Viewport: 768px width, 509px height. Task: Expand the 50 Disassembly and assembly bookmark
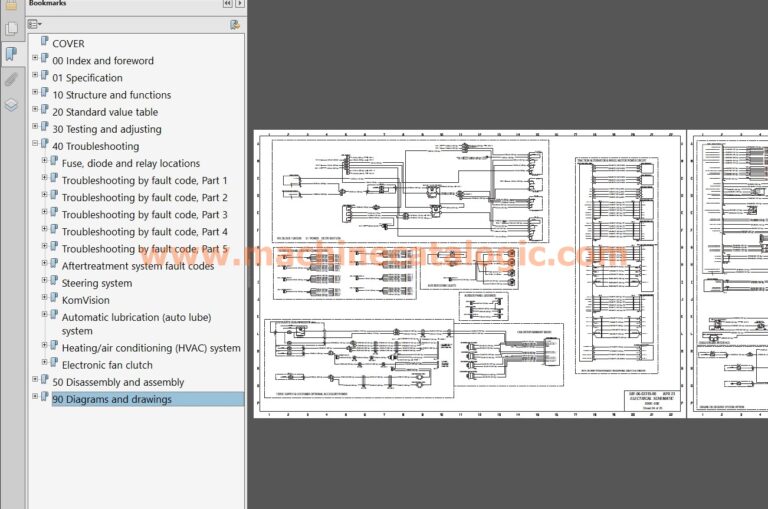coord(34,381)
